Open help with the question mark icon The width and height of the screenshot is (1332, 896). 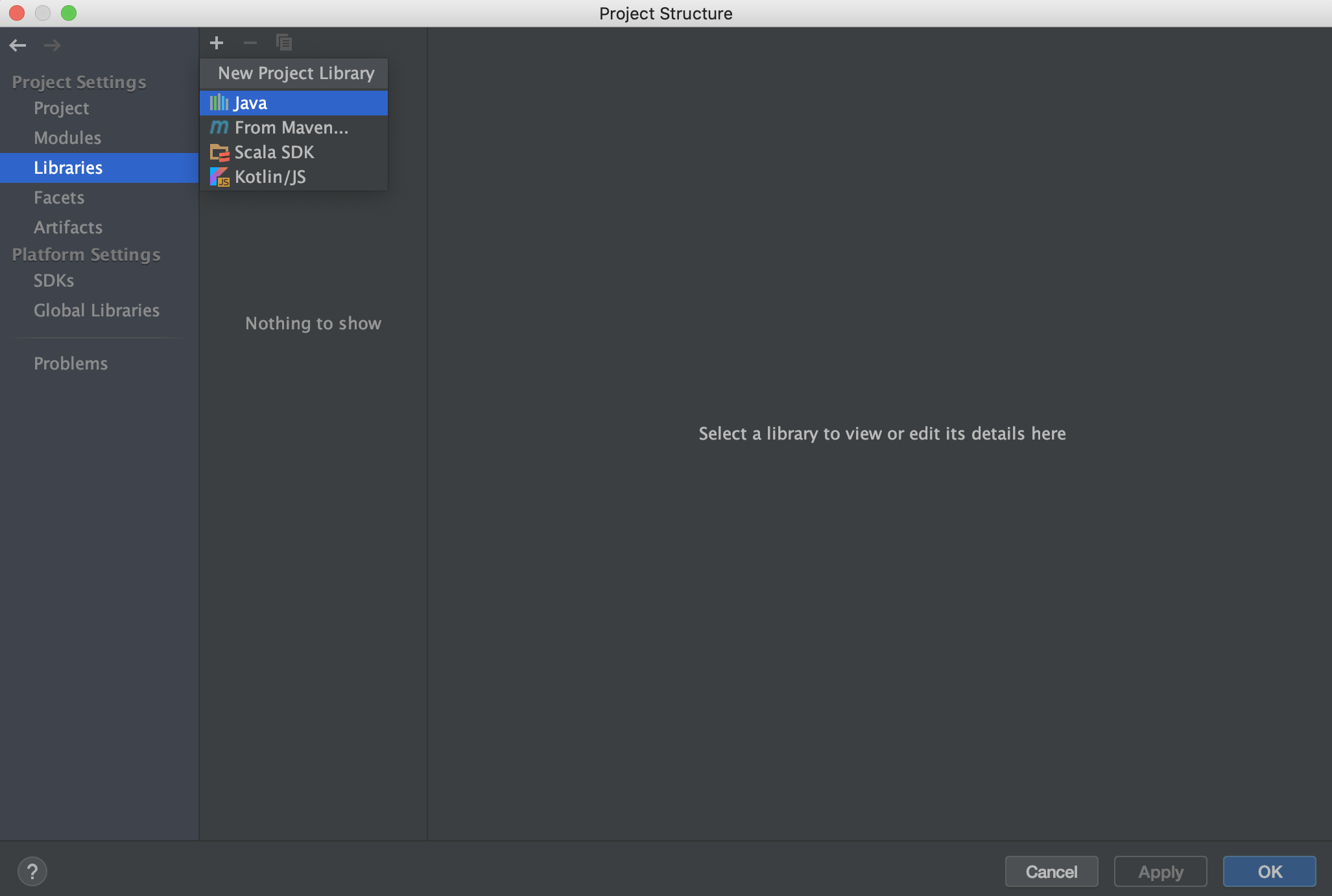click(32, 871)
